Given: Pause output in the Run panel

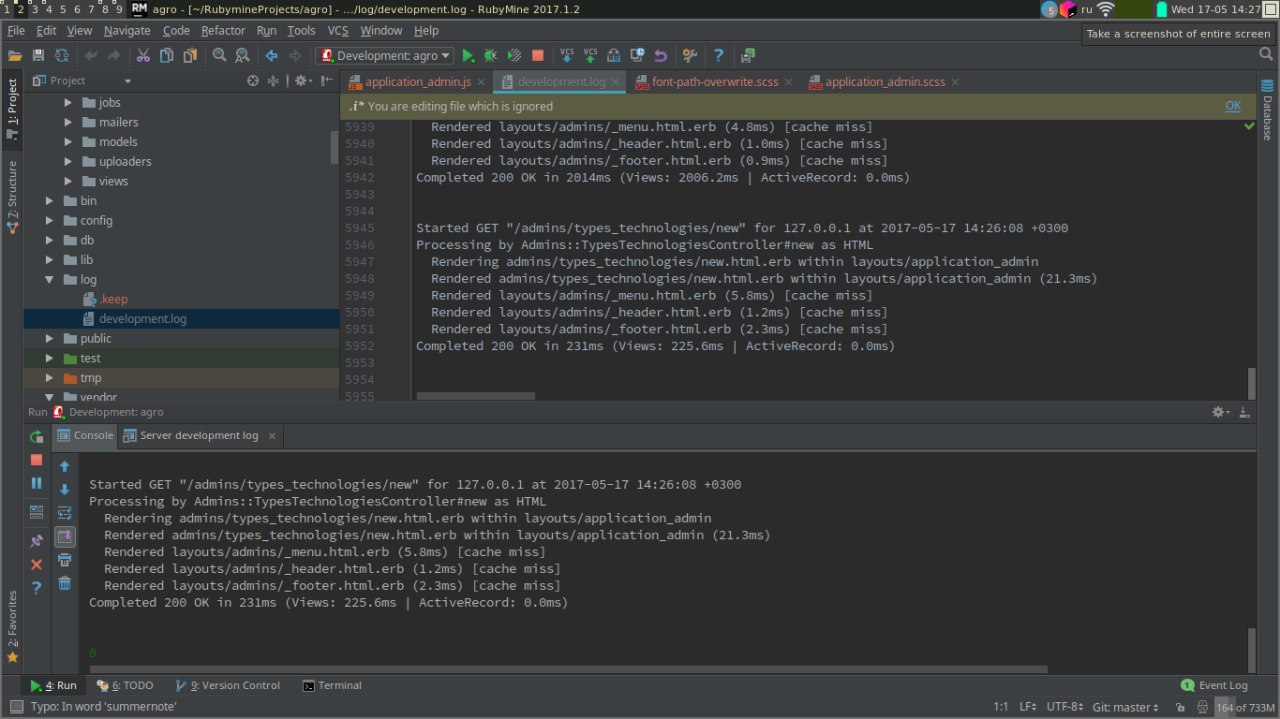Looking at the screenshot, I should pyautogui.click(x=36, y=484).
